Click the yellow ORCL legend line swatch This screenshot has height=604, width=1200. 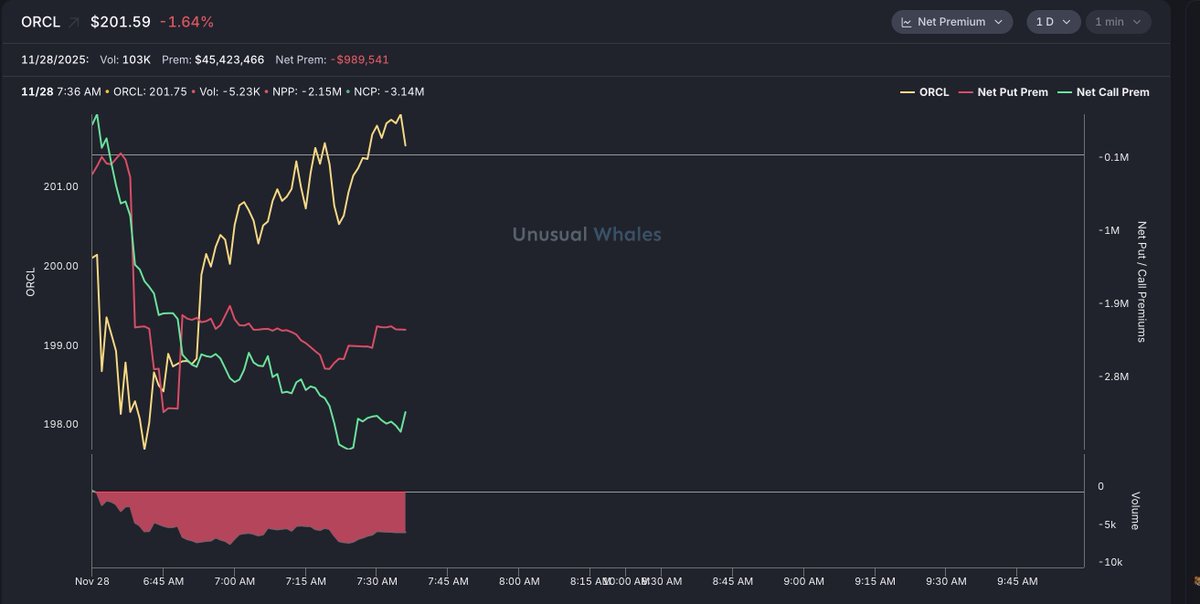click(x=908, y=92)
